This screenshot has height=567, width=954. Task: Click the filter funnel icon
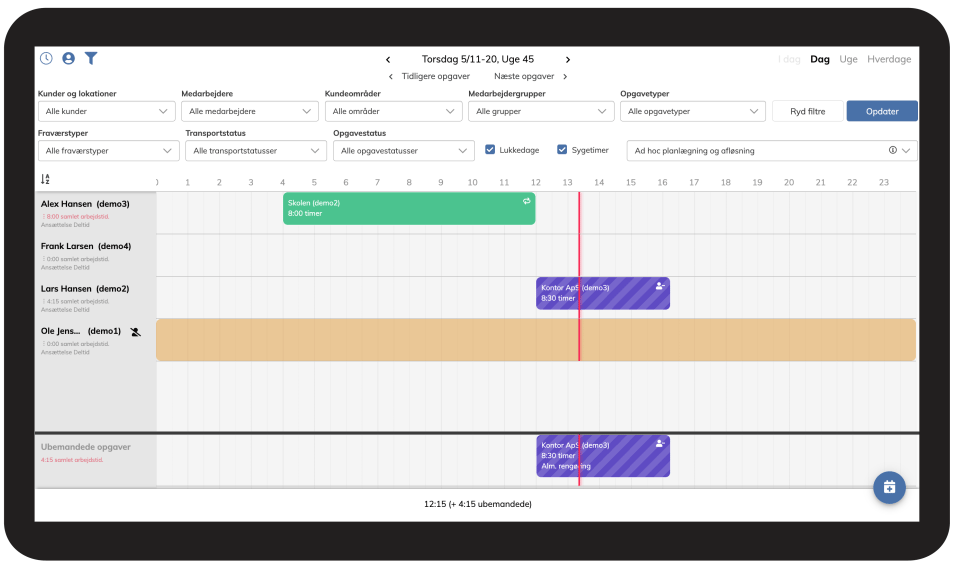point(91,58)
